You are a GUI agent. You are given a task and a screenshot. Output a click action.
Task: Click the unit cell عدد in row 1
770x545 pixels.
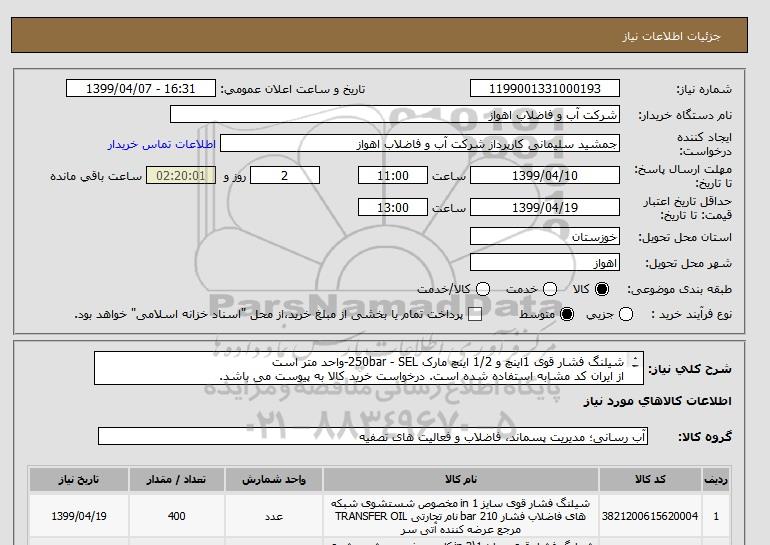point(274,516)
